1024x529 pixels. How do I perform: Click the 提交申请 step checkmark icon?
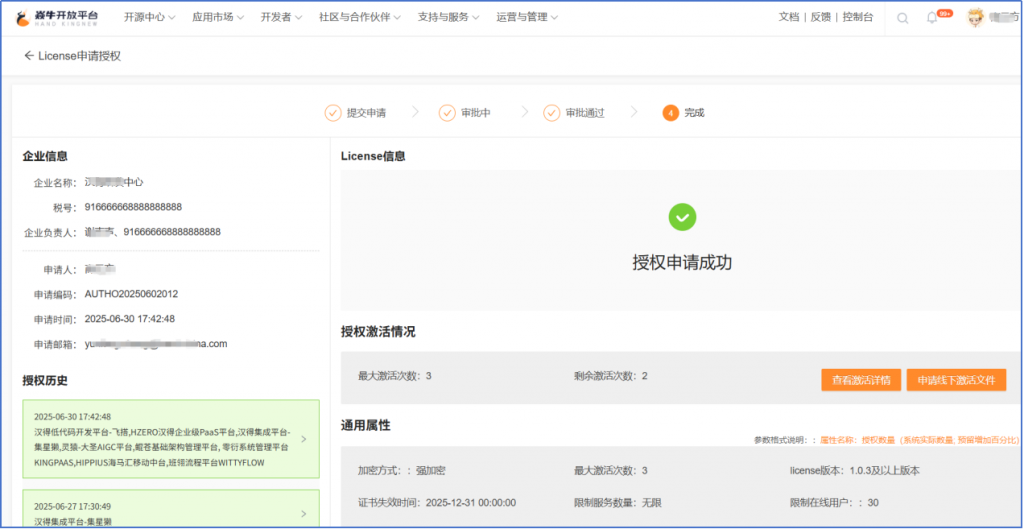pyautogui.click(x=333, y=113)
